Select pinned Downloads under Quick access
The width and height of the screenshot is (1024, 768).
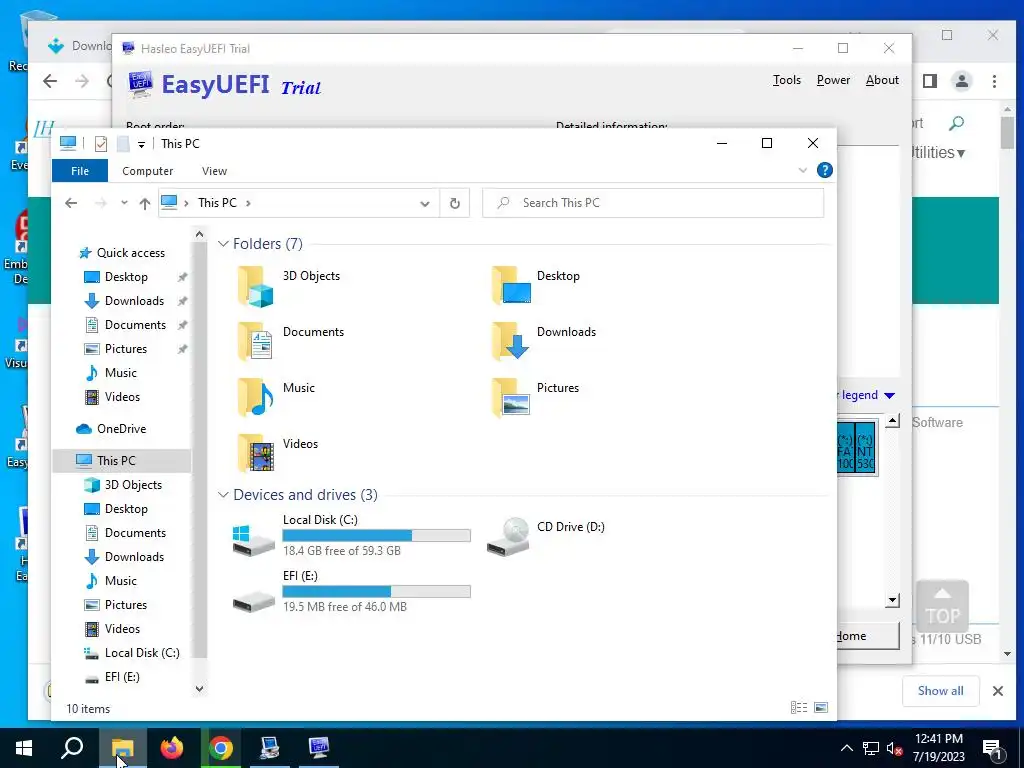(135, 301)
